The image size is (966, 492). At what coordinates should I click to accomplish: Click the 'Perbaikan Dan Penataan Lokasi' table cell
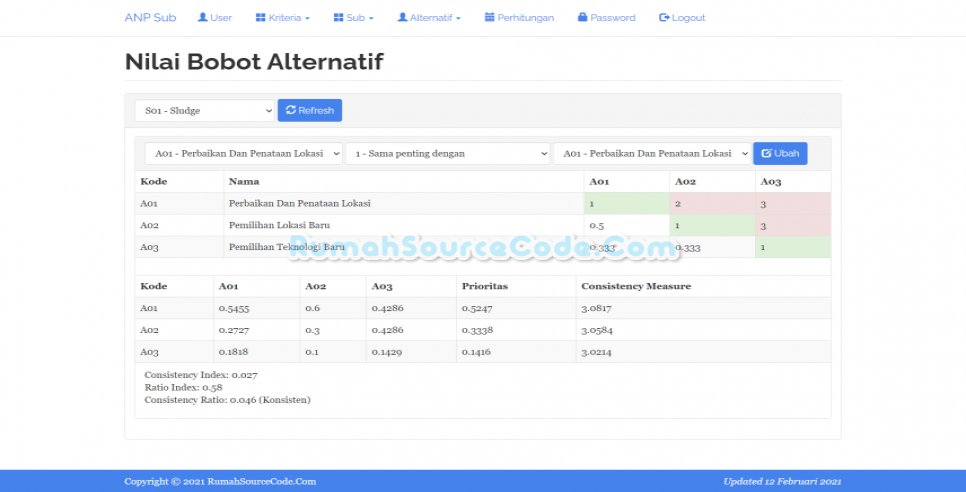(x=404, y=203)
